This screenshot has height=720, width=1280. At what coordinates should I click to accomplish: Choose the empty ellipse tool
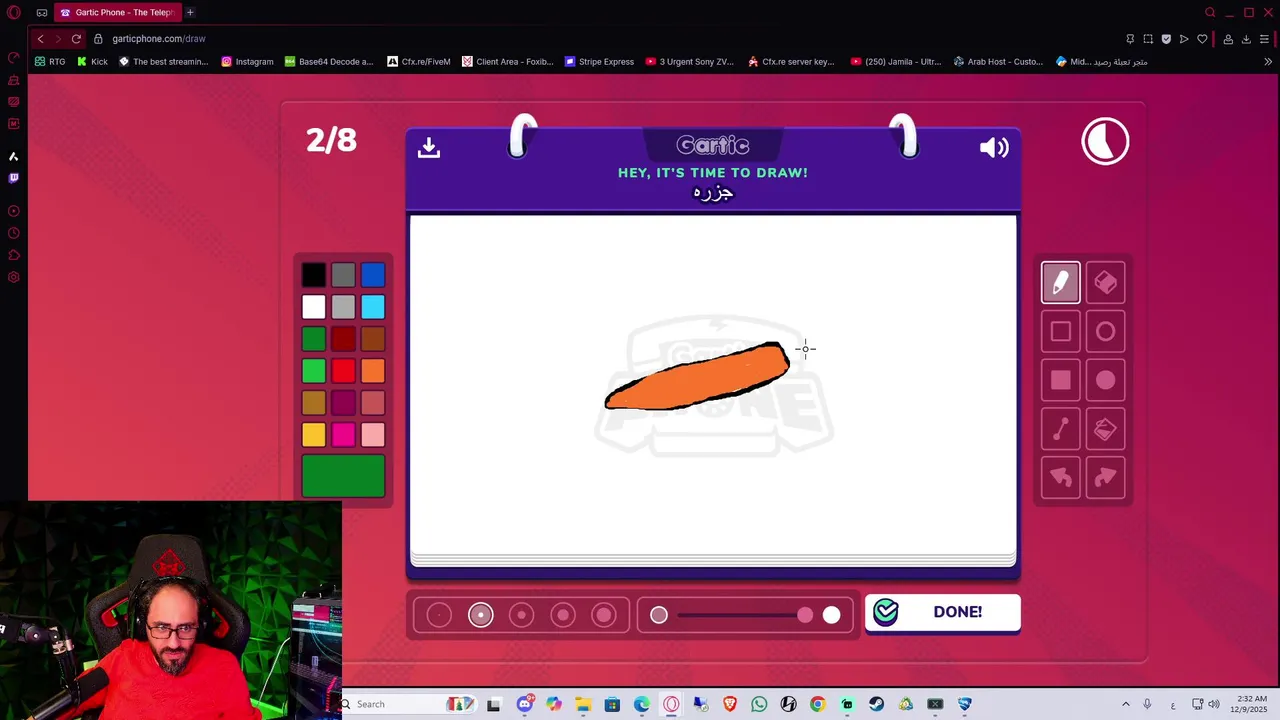coord(1105,331)
